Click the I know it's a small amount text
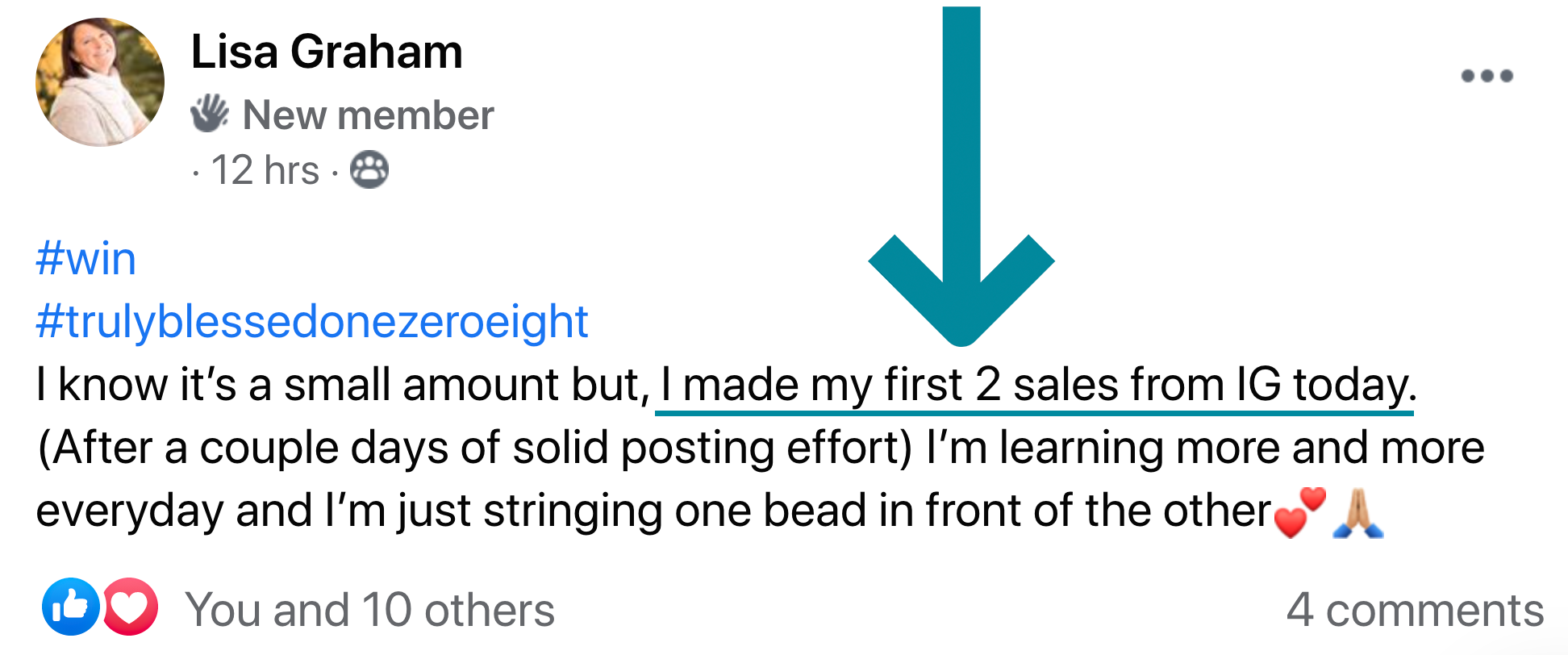This screenshot has width=1568, height=655. [343, 385]
